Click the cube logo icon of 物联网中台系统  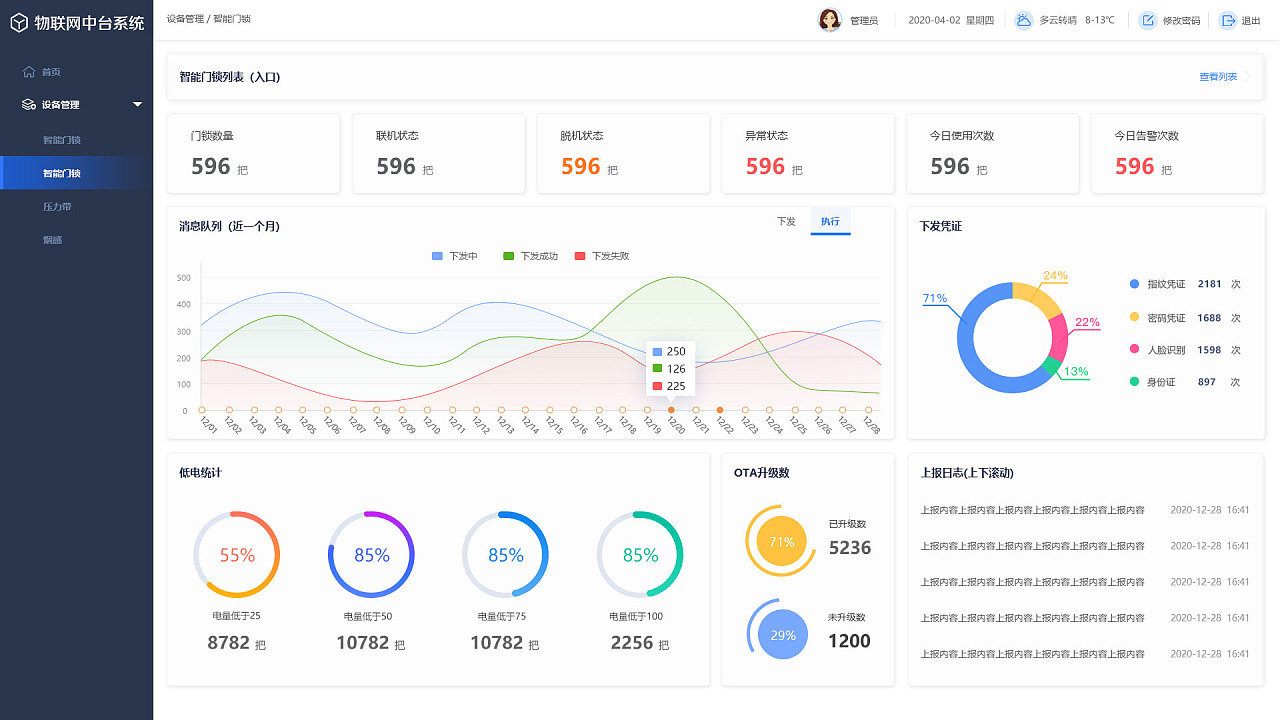(x=19, y=22)
